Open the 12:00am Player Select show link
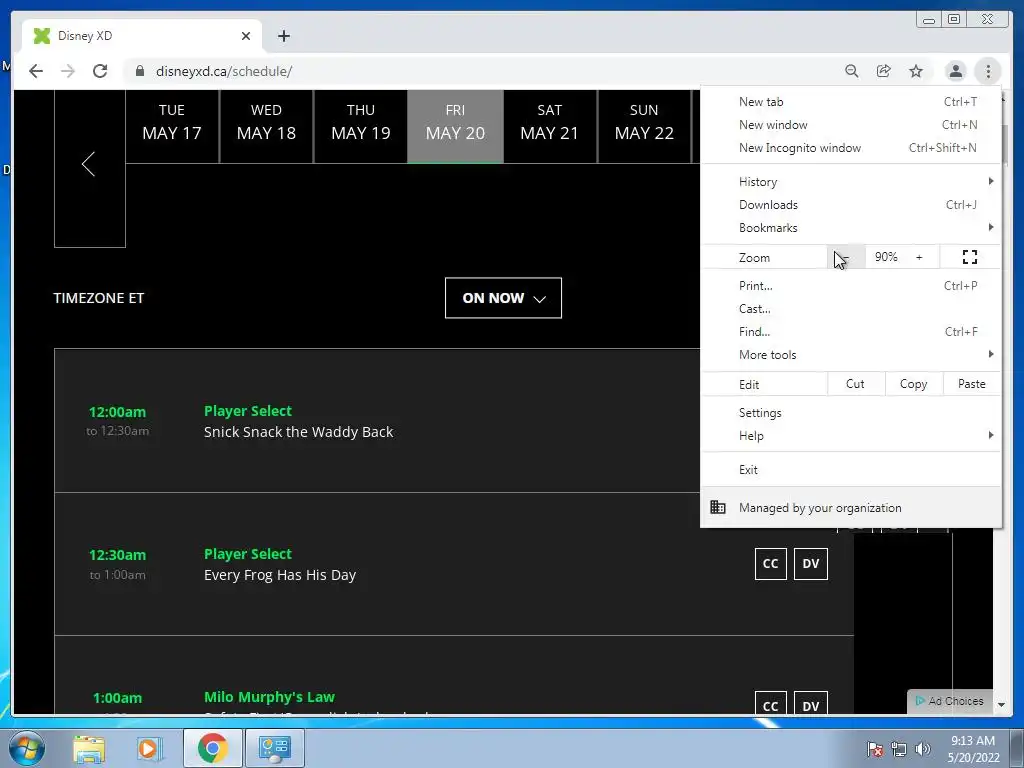The height and width of the screenshot is (768, 1024). pyautogui.click(x=248, y=411)
